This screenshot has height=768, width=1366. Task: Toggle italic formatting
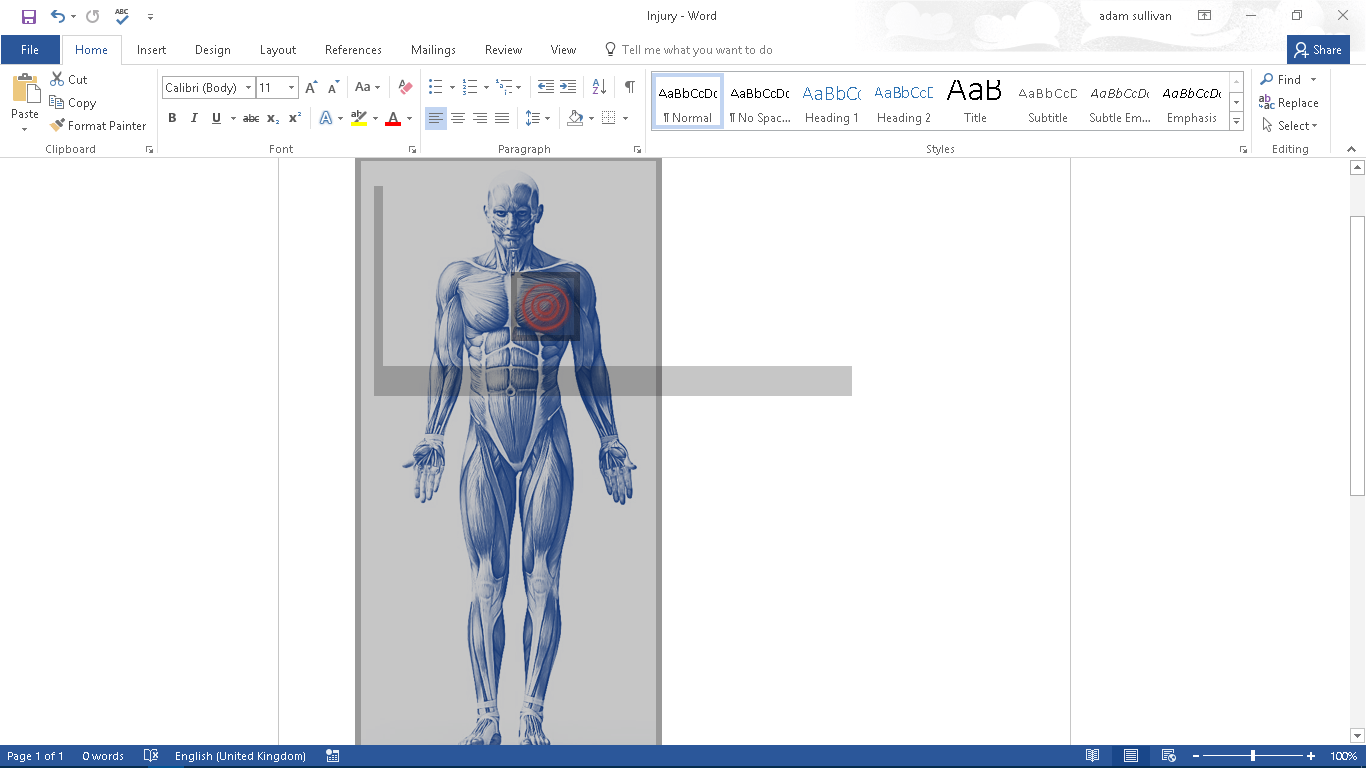coord(194,117)
